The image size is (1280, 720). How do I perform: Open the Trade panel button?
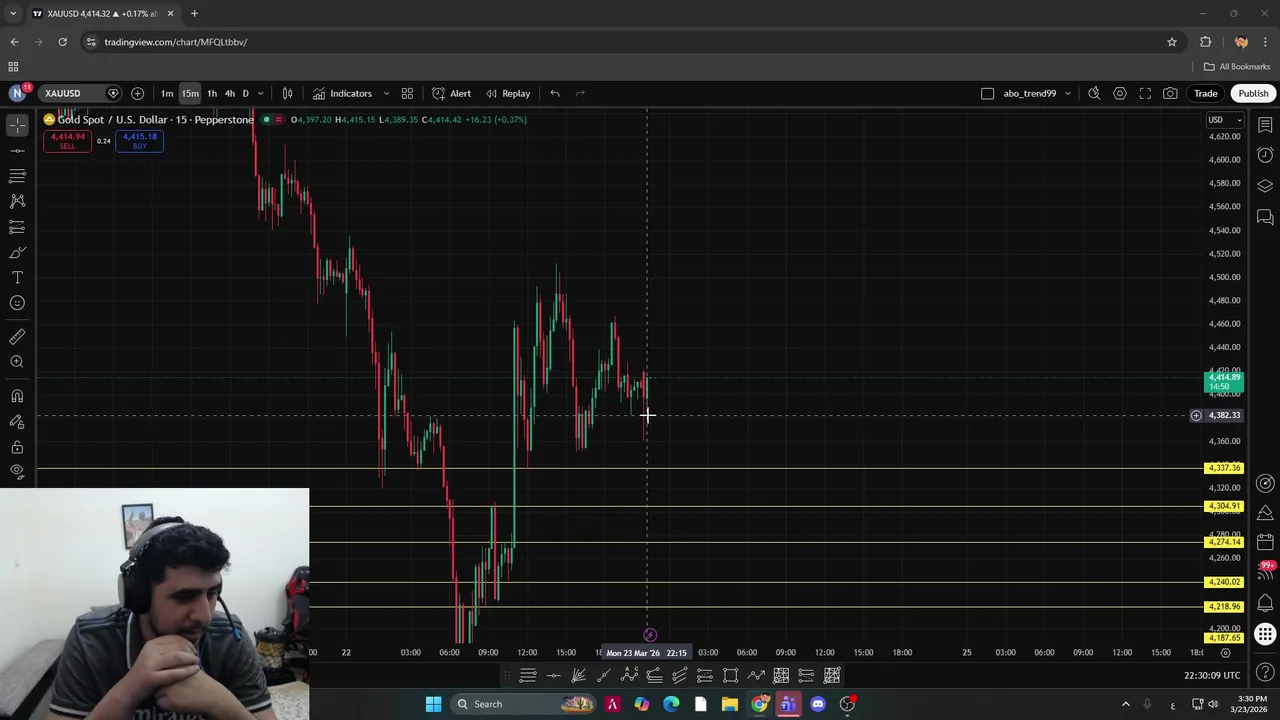pyautogui.click(x=1205, y=93)
